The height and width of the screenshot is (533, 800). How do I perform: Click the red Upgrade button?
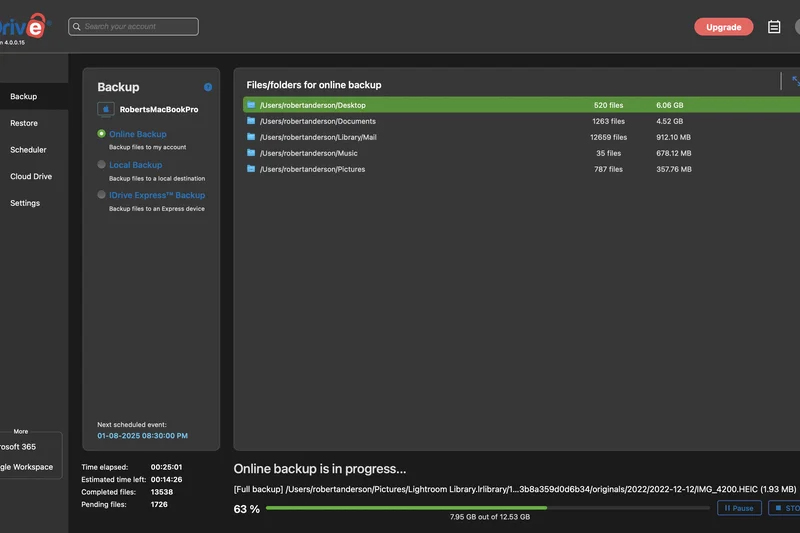[x=723, y=27]
